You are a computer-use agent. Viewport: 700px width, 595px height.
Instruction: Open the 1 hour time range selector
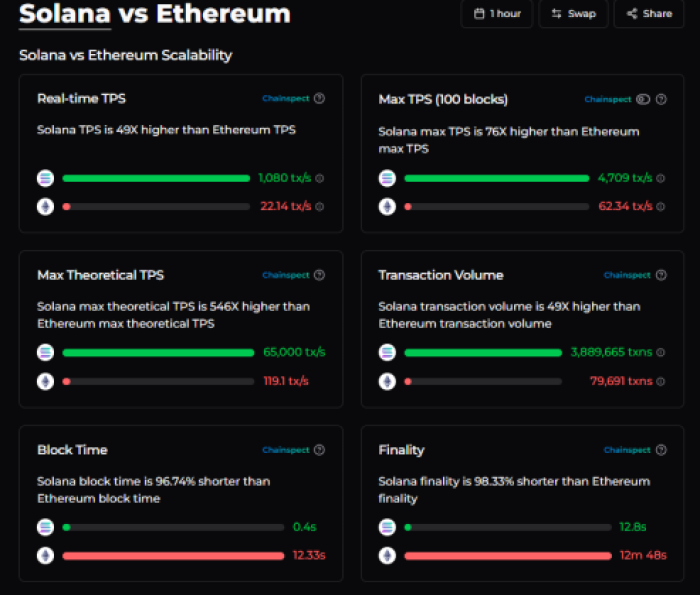tap(496, 14)
